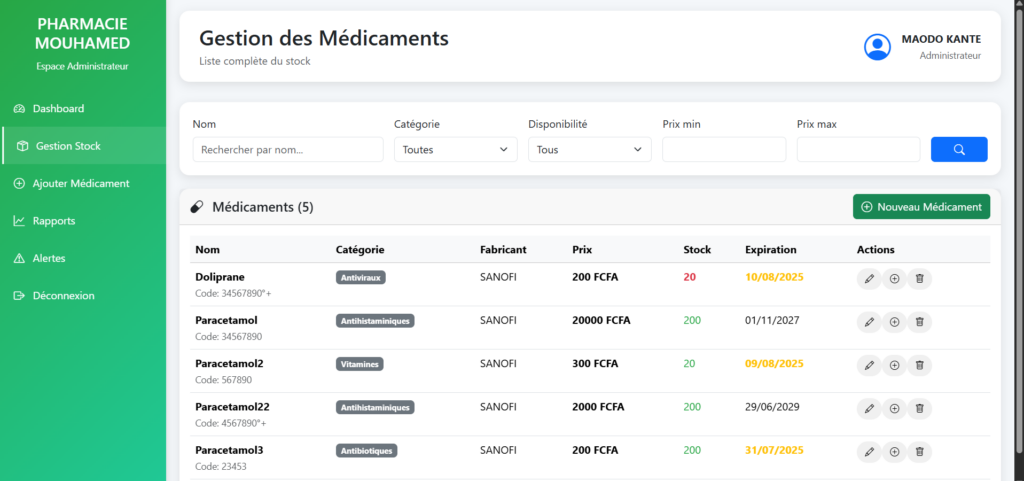This screenshot has width=1024, height=481.
Task: Open the Dashboard sidebar menu item
Action: point(58,108)
